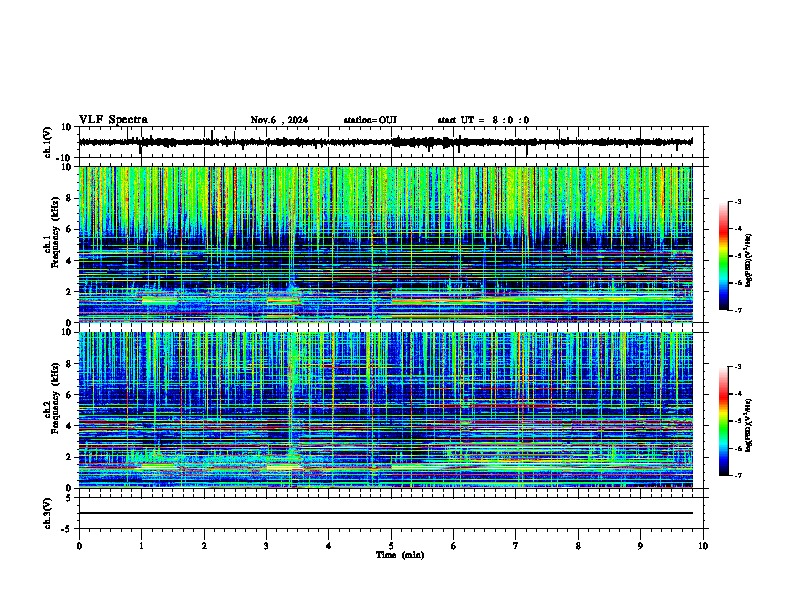The image size is (792, 612).
Task: Click the '2' kHz tick of ch.1 spectrogram
Action: (69, 291)
